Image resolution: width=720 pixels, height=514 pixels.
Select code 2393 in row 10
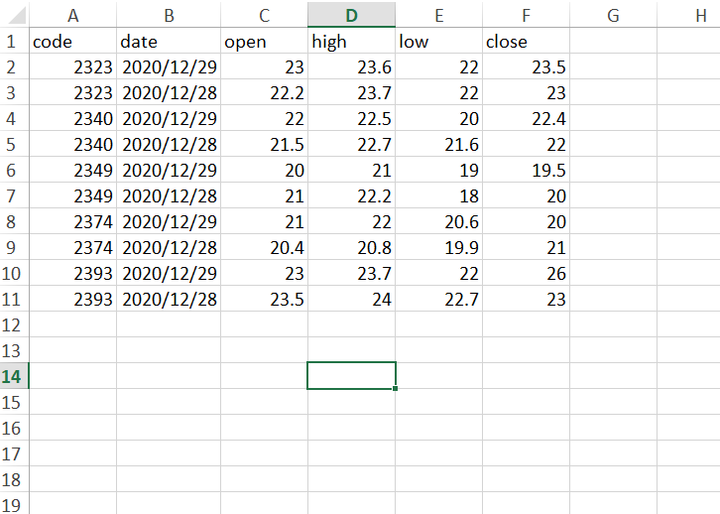coord(73,273)
